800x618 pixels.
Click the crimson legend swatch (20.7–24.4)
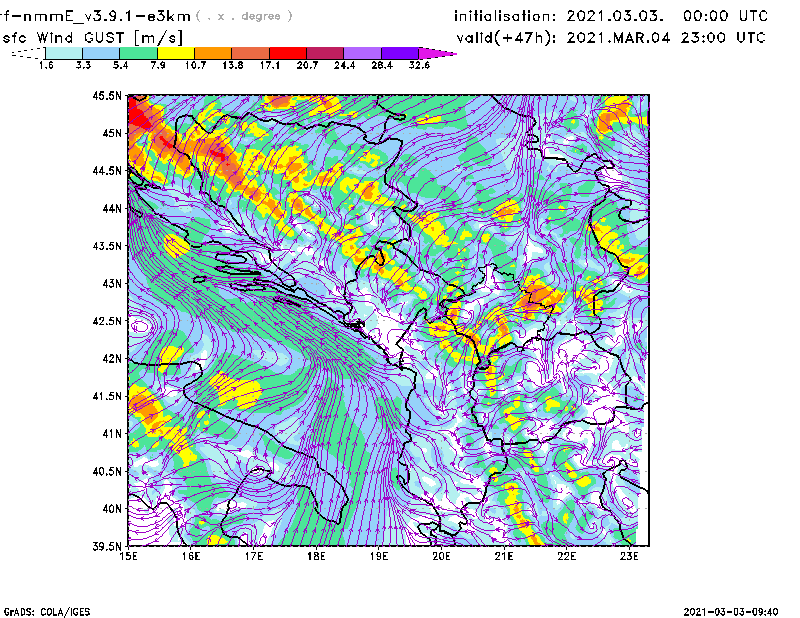coord(325,53)
